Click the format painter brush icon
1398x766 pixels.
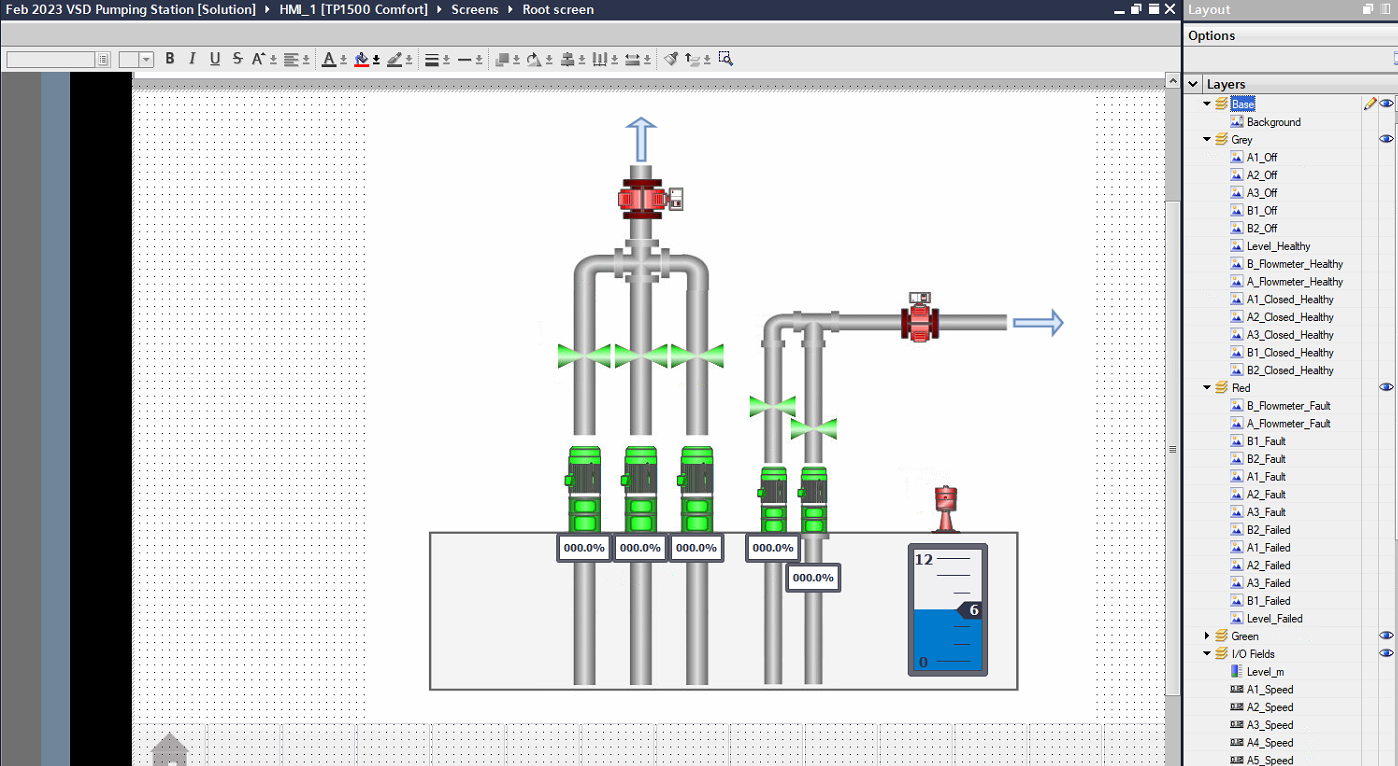click(x=671, y=59)
